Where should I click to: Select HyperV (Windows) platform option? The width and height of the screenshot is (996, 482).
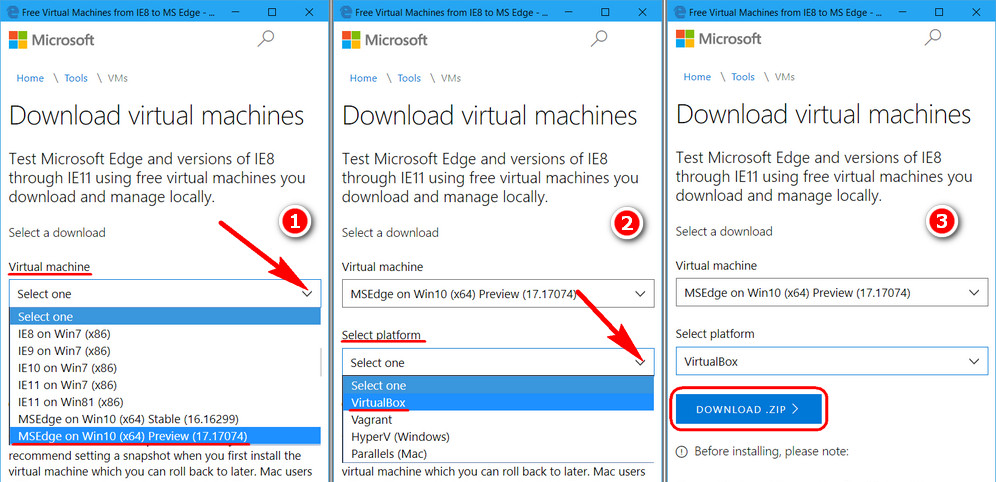point(498,437)
